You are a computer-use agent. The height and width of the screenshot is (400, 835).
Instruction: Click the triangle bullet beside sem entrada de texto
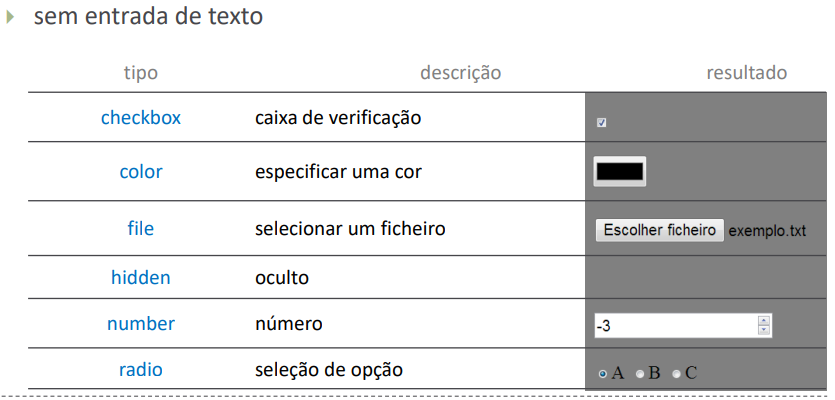click(x=11, y=17)
